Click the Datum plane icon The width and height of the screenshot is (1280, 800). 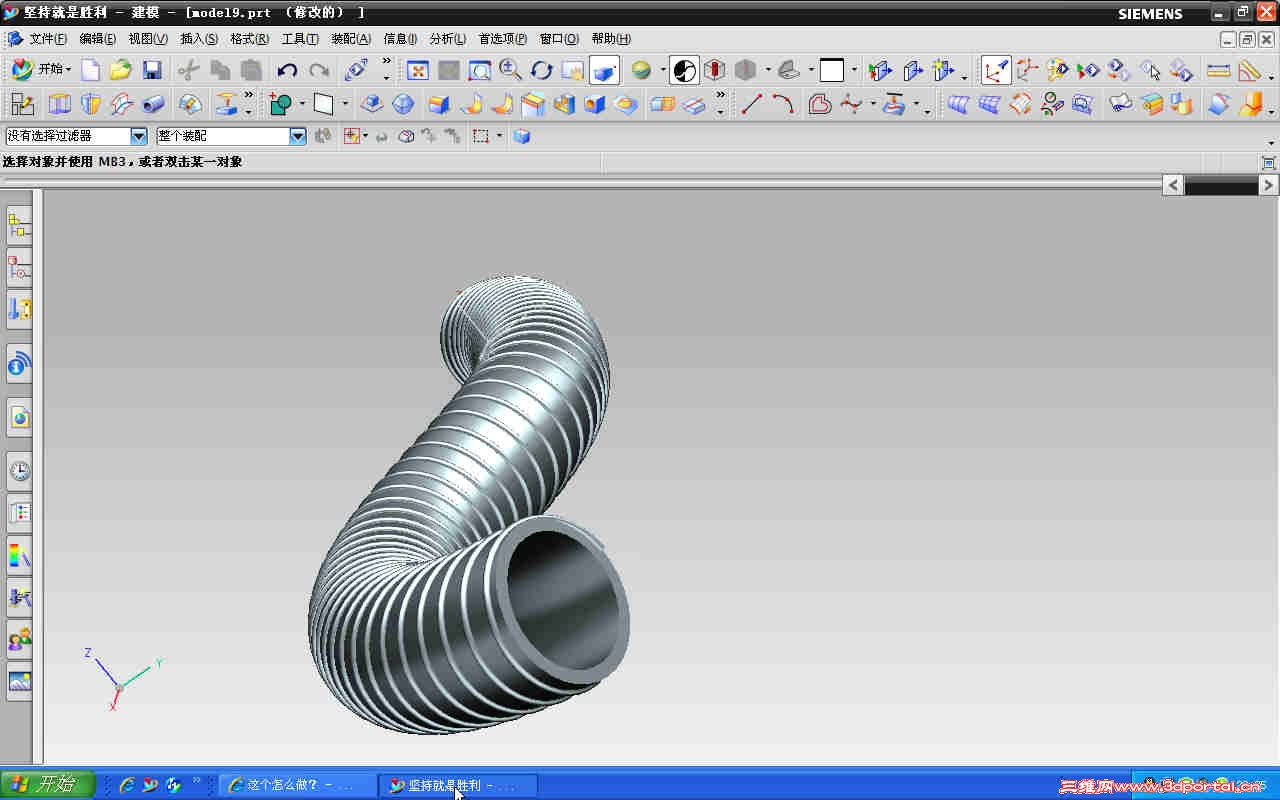[323, 104]
